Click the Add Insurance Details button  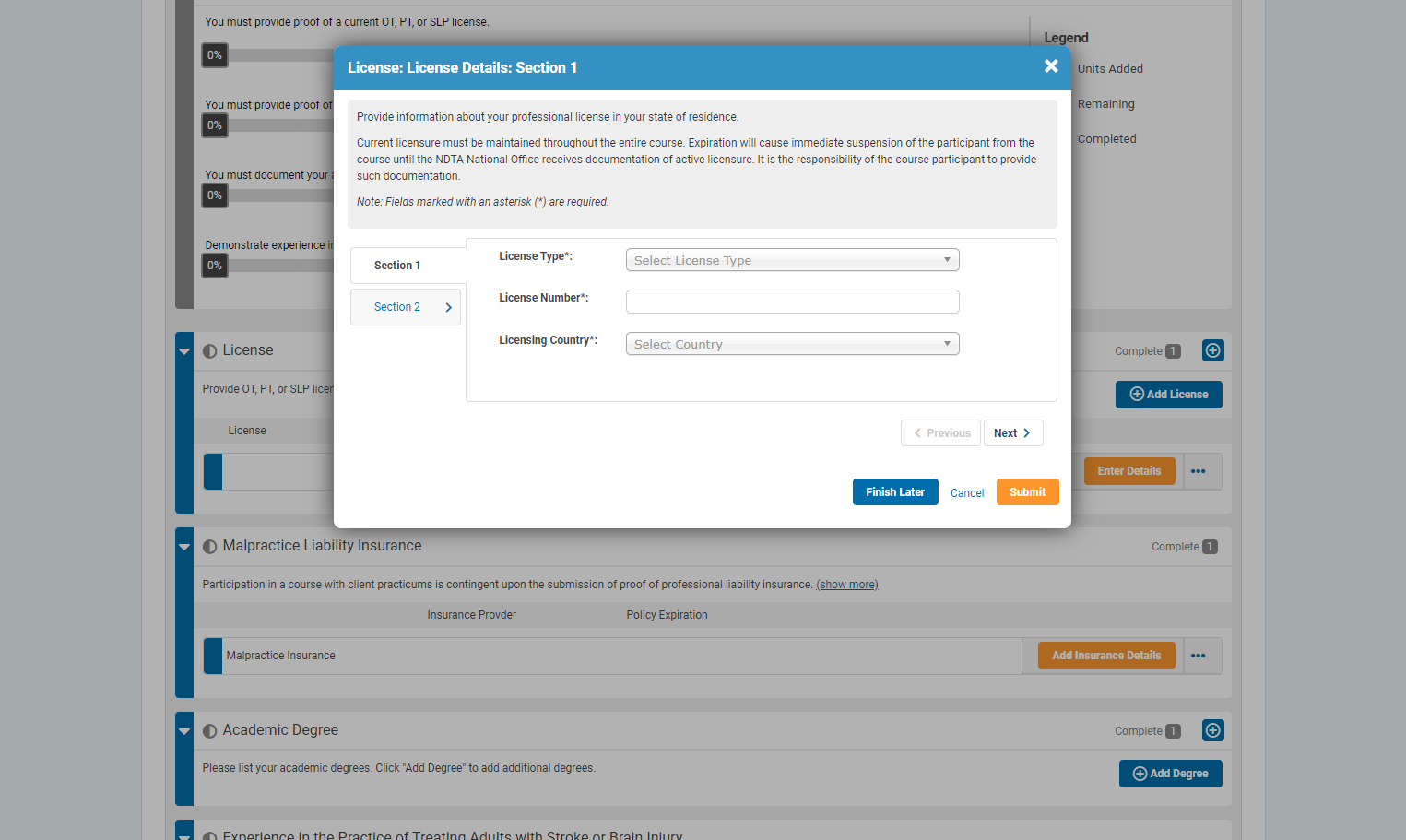1106,656
